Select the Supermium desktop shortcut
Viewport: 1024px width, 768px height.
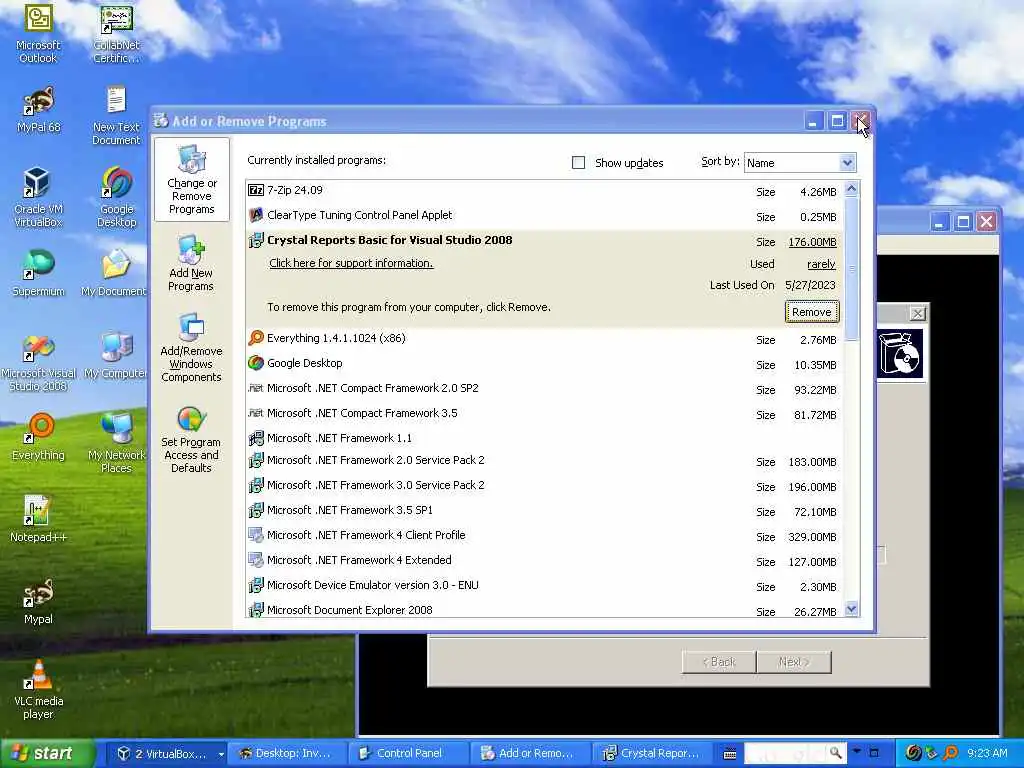39,273
